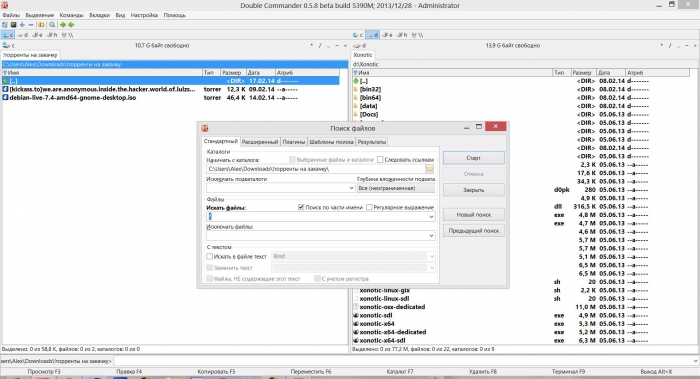
Task: Expand the 'Исключать файлы' dropdown arrow
Action: (431, 236)
